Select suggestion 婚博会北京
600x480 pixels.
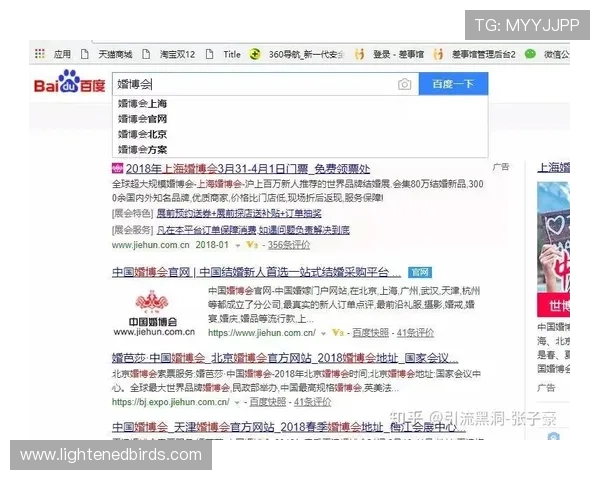(142, 134)
